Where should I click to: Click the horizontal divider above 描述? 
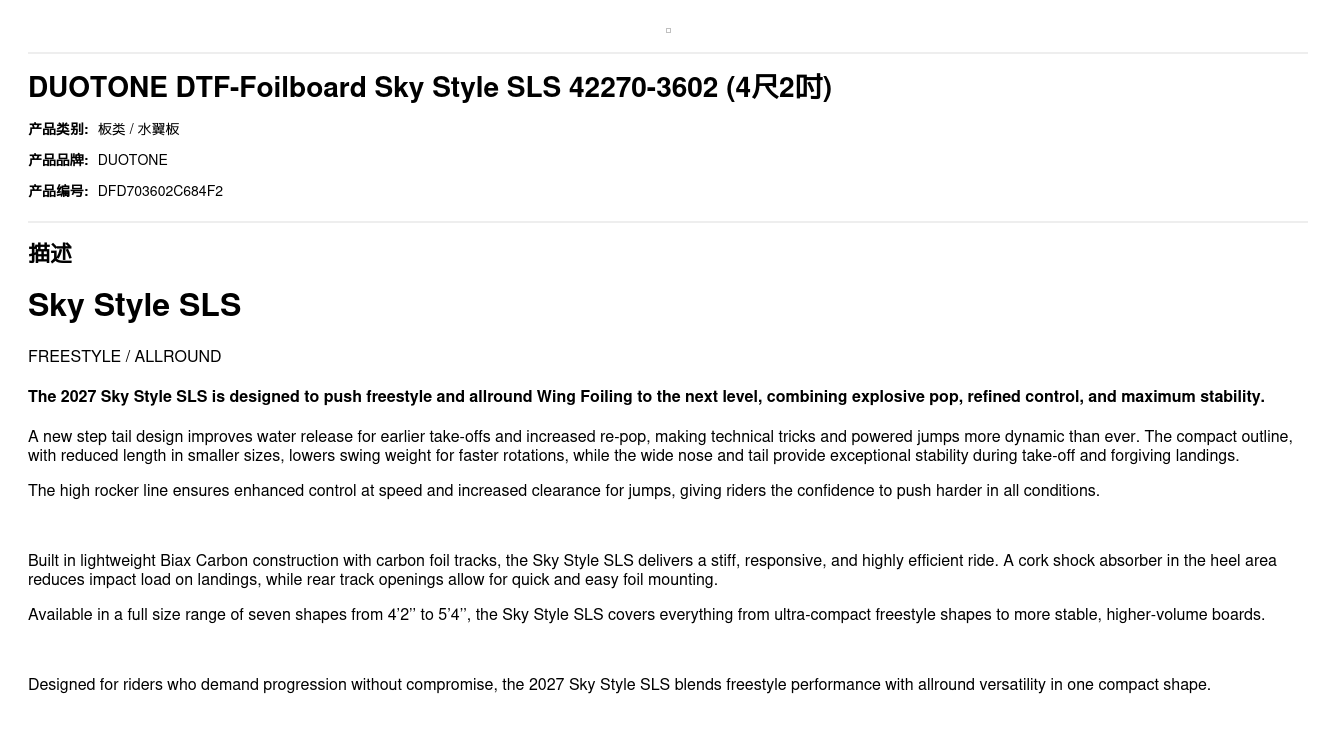668,222
